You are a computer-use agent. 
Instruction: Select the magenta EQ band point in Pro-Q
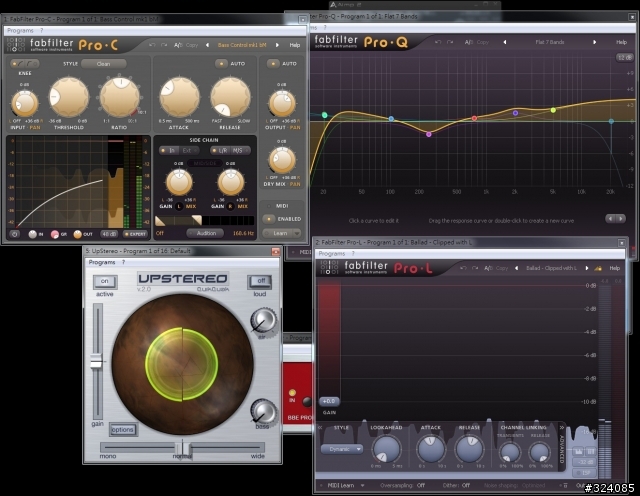(429, 134)
